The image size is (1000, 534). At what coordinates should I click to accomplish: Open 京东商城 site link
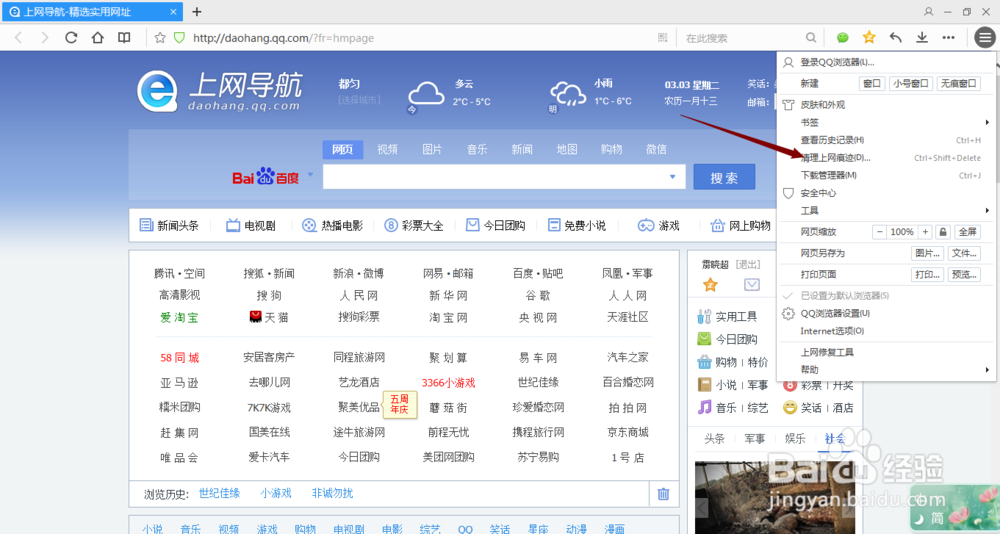point(628,432)
